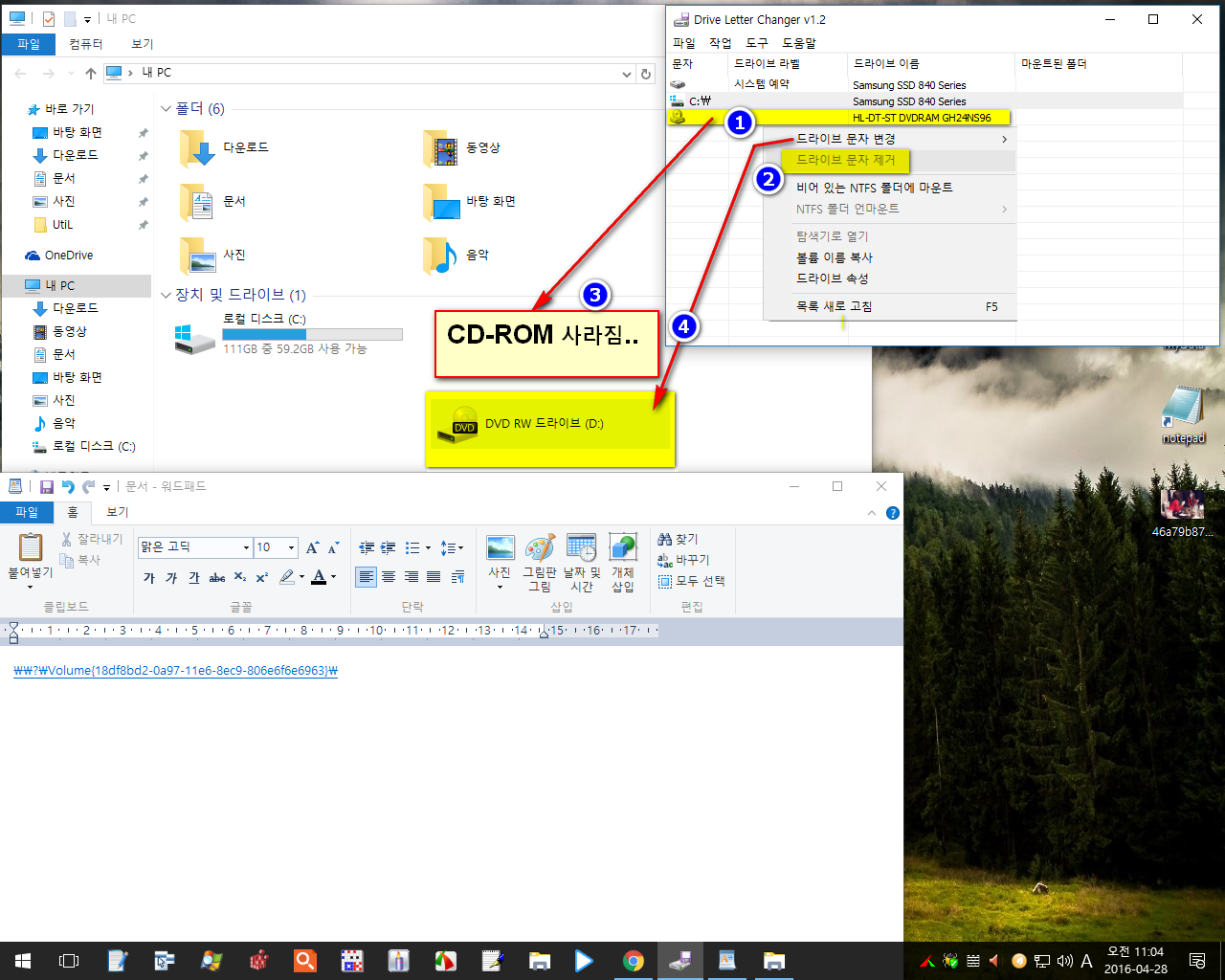This screenshot has height=980, width=1225.
Task: Click the Explorer address bar showing 내 PC
Action: (361, 73)
